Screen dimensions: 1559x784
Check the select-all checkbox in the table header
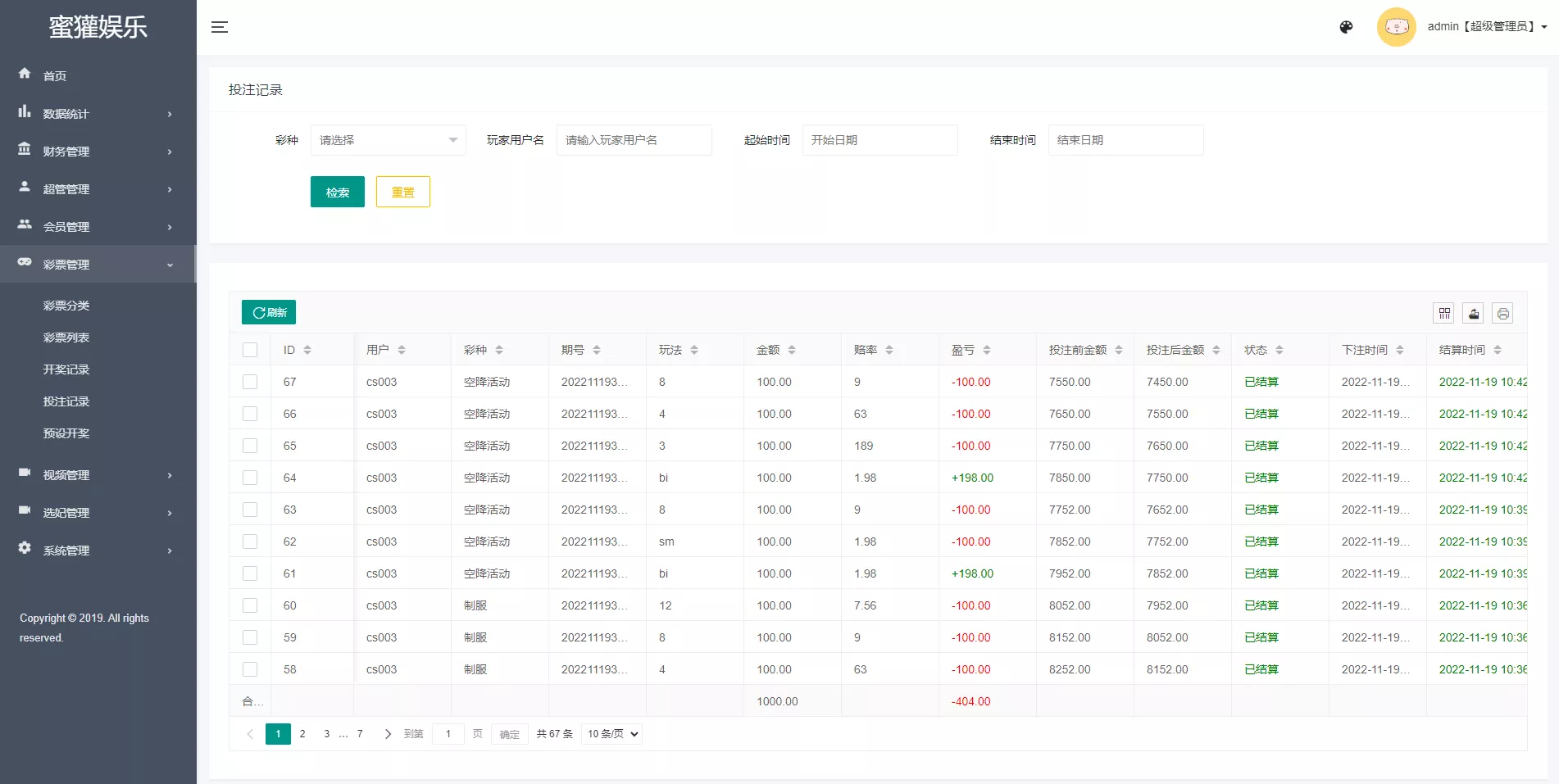[250, 349]
